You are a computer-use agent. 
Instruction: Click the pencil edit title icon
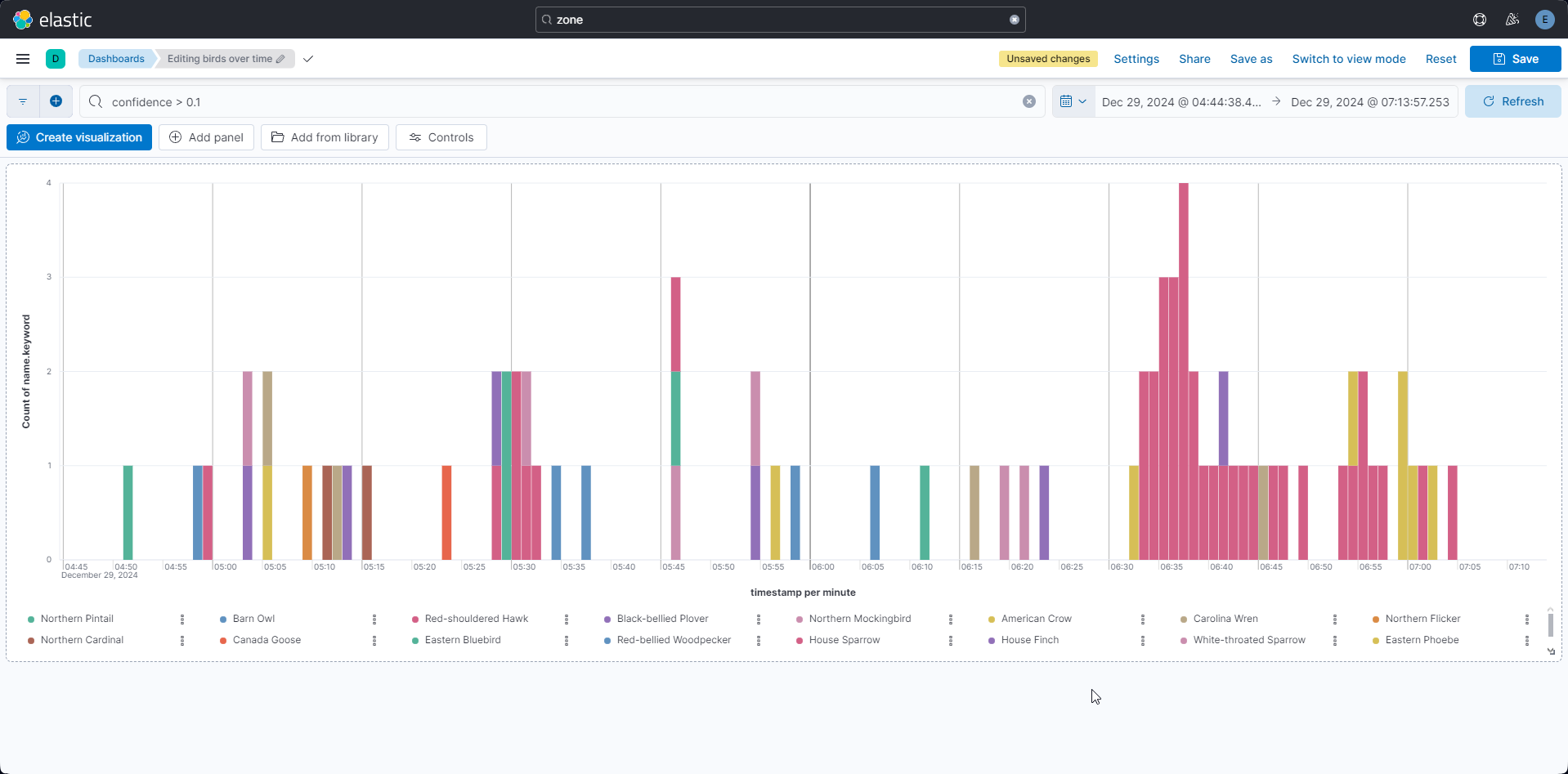[280, 59]
